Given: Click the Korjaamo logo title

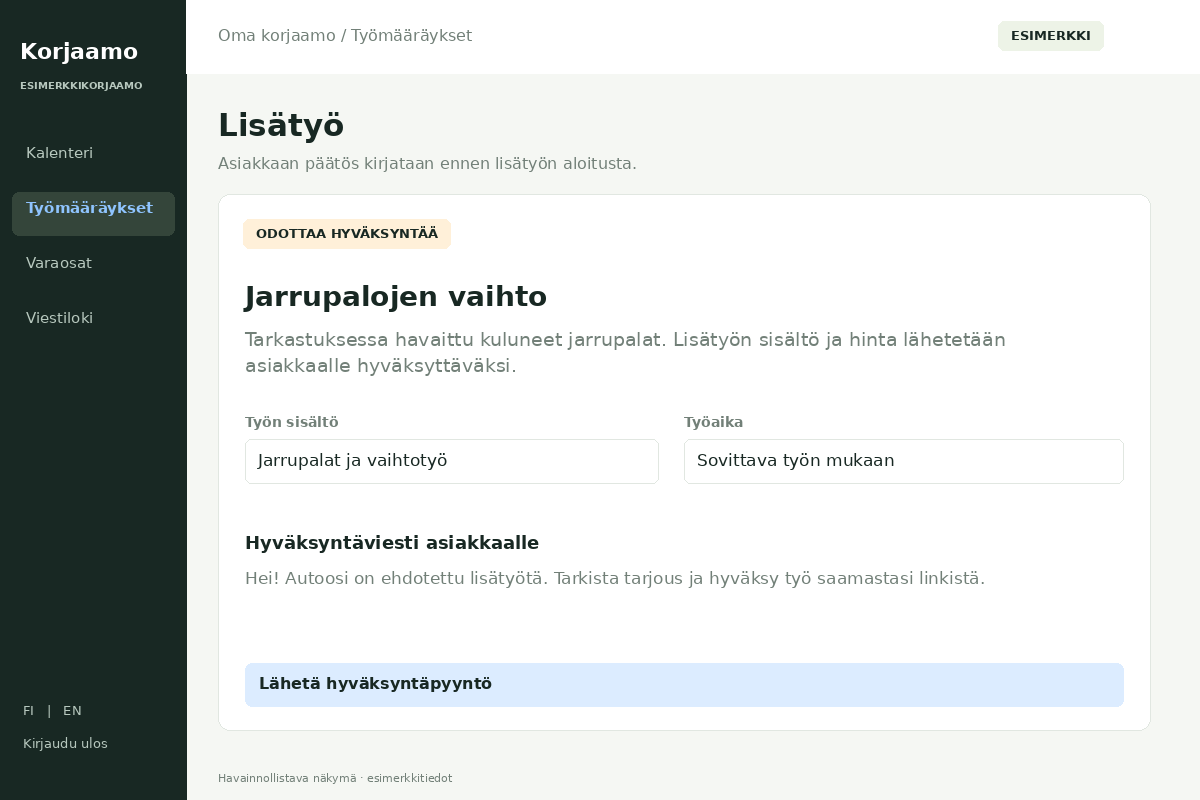Looking at the screenshot, I should (x=79, y=52).
